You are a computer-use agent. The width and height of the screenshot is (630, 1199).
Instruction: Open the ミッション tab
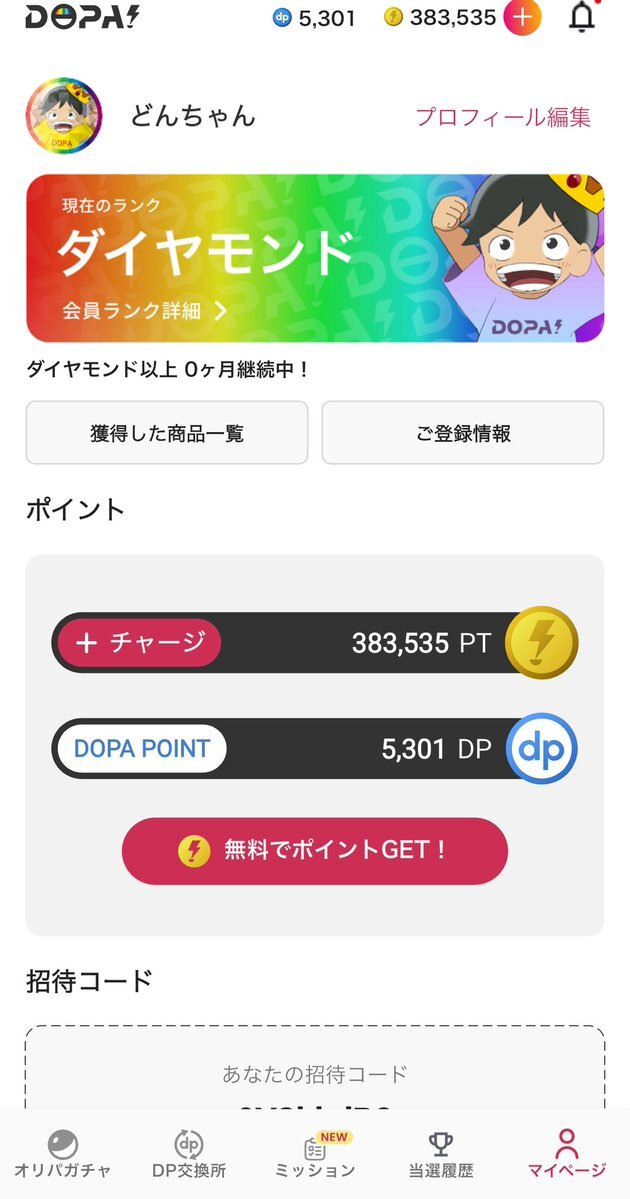pos(315,1154)
